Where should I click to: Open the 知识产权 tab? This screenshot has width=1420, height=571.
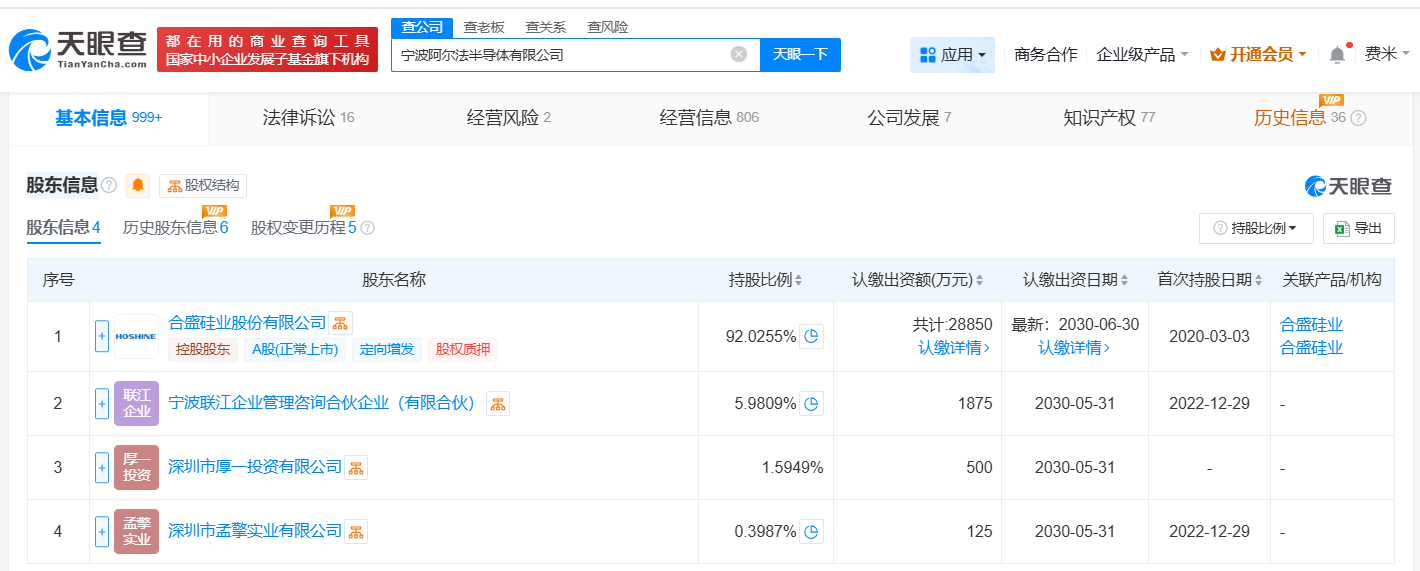(1108, 118)
